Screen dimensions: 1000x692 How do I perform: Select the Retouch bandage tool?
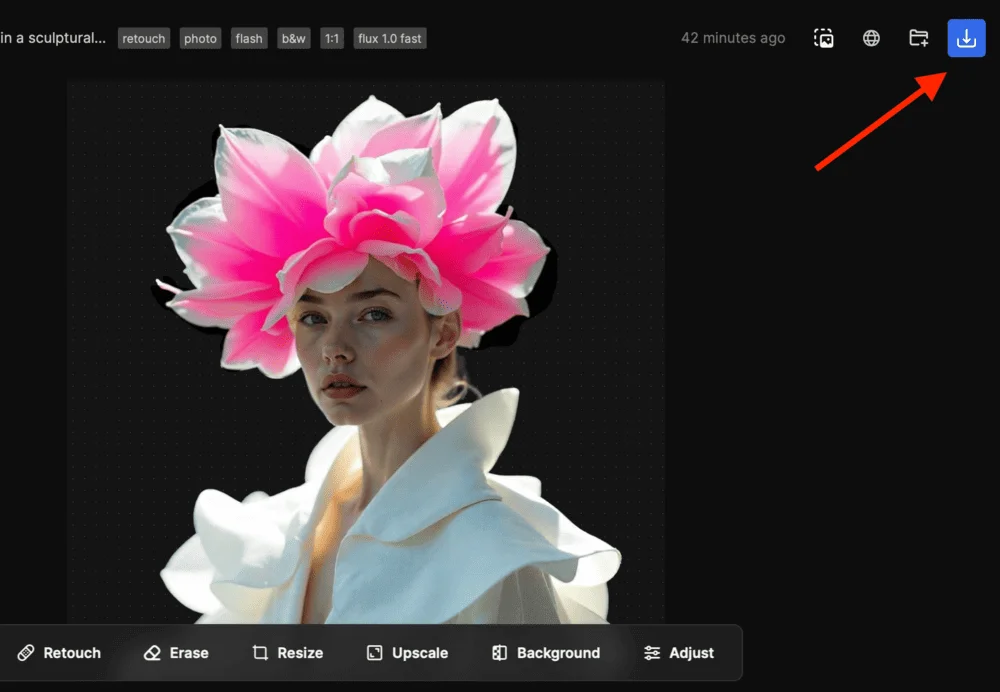pos(27,653)
